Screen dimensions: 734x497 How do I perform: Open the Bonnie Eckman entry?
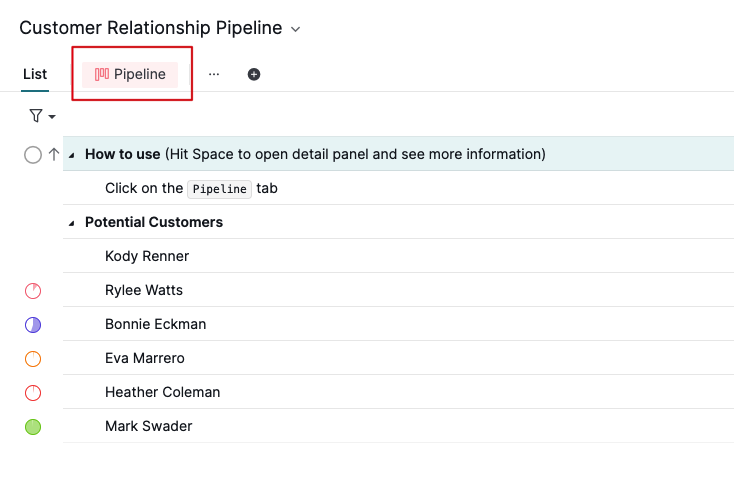point(398,324)
